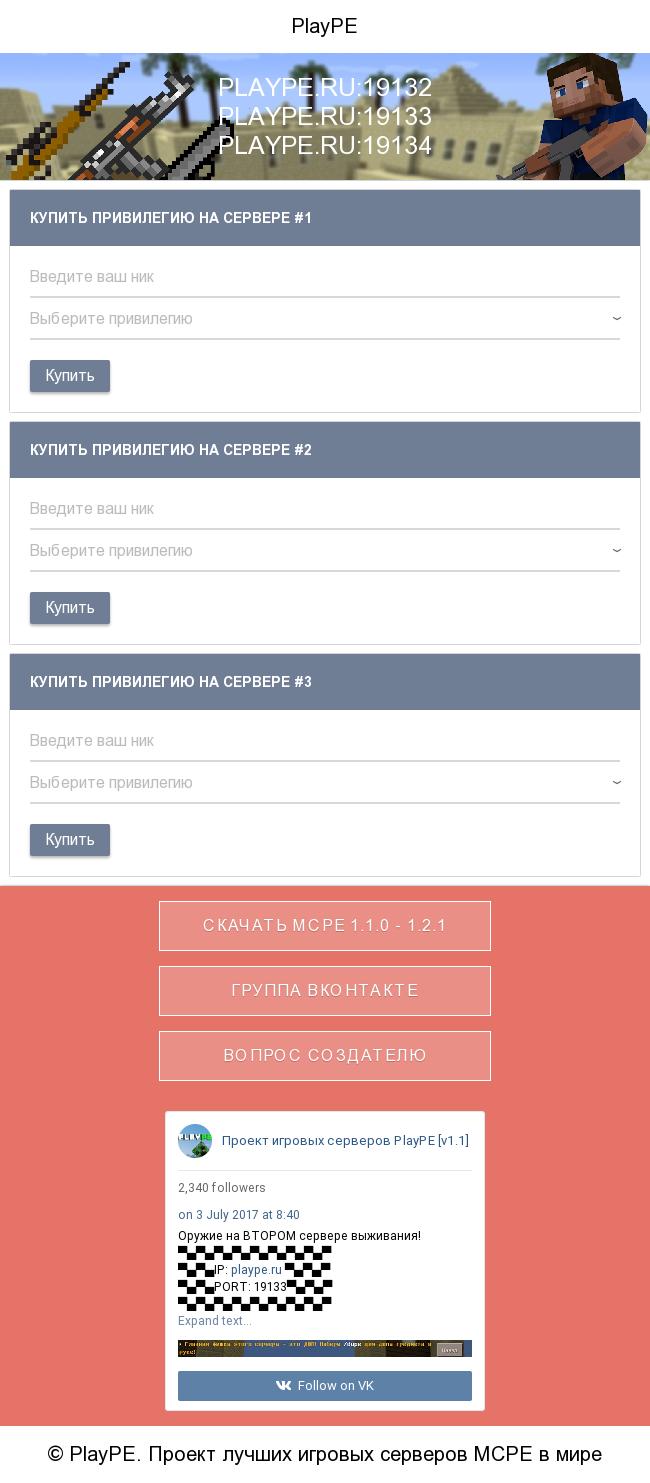Open the VK group title link
The width and height of the screenshot is (650, 1483).
pos(345,1141)
